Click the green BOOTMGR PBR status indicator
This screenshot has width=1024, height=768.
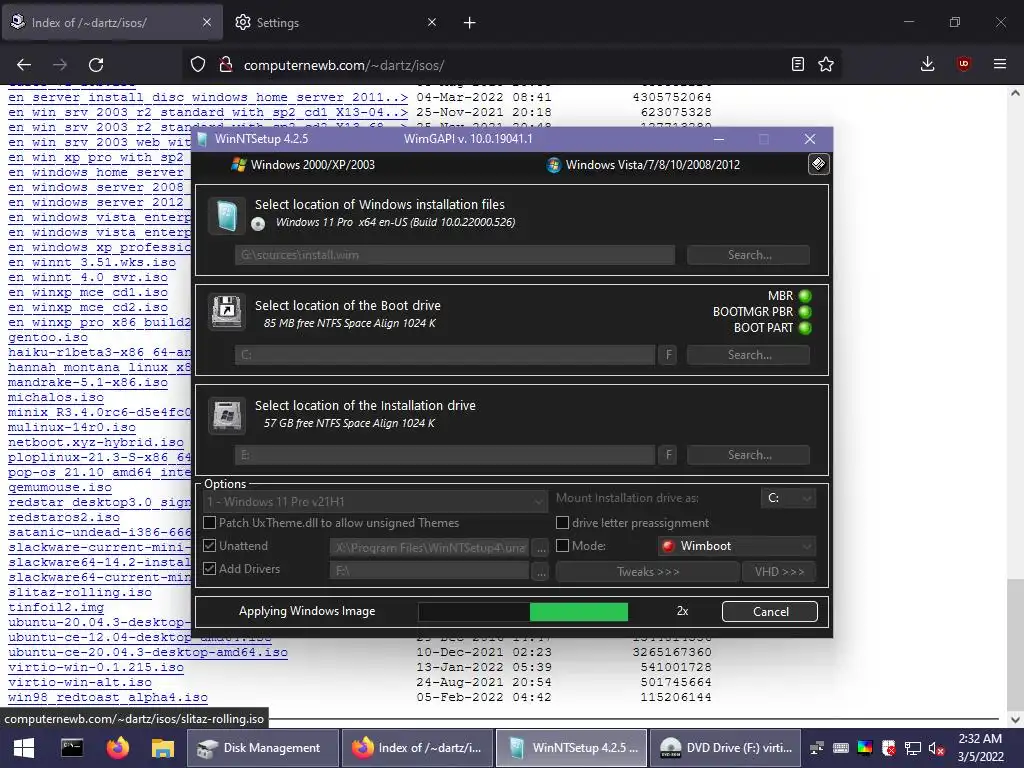point(805,312)
